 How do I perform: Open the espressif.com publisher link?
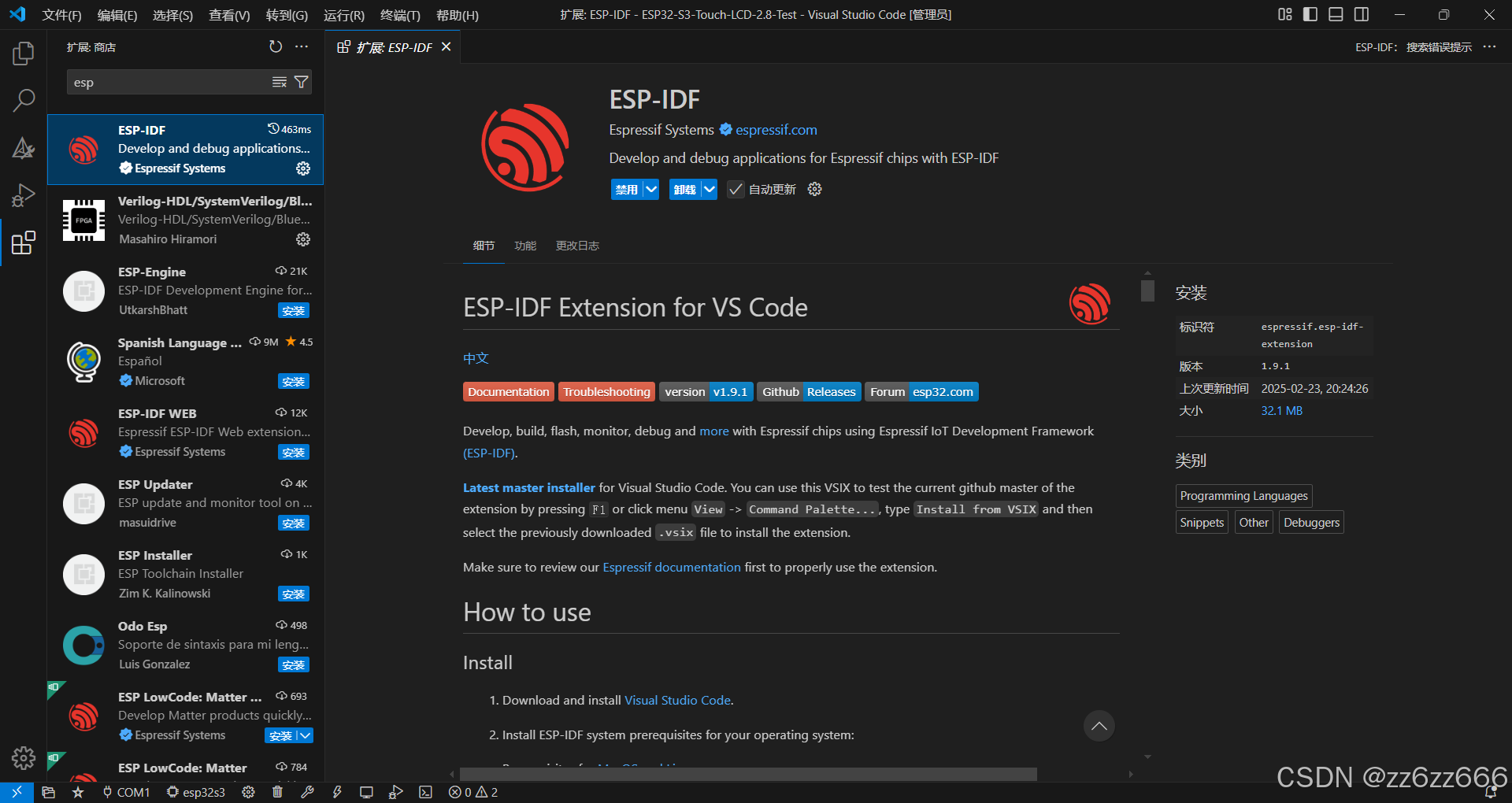(776, 130)
